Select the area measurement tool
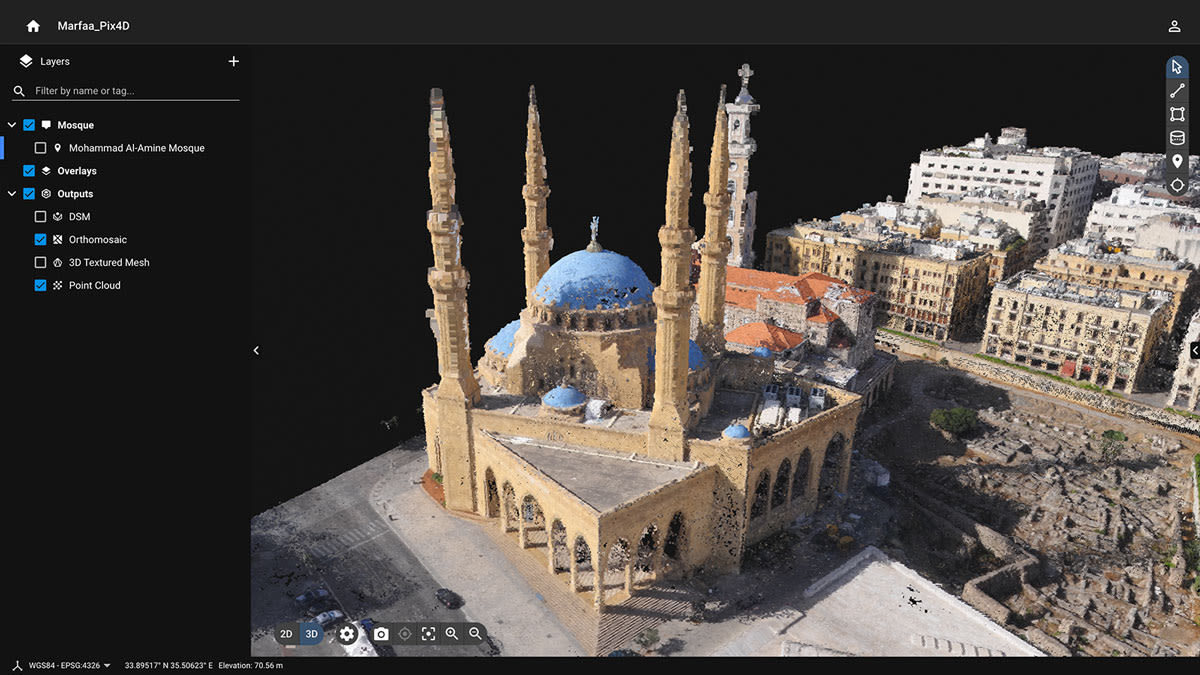Image resolution: width=1200 pixels, height=675 pixels. click(x=1177, y=113)
